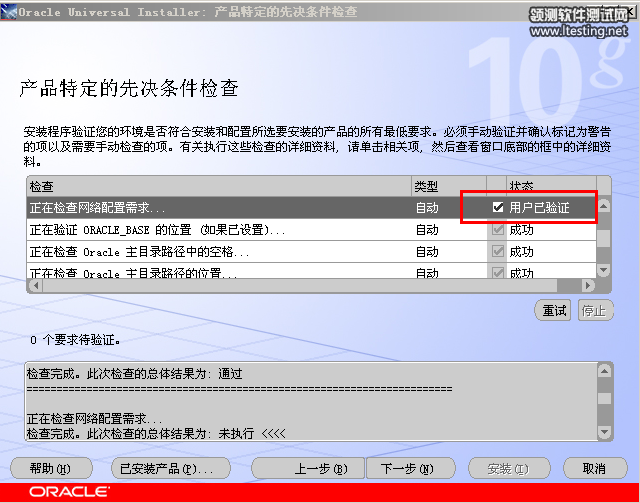This screenshot has height=503, width=640.
Task: Click the 0 个要求待验证 status text
Action: (x=75, y=340)
